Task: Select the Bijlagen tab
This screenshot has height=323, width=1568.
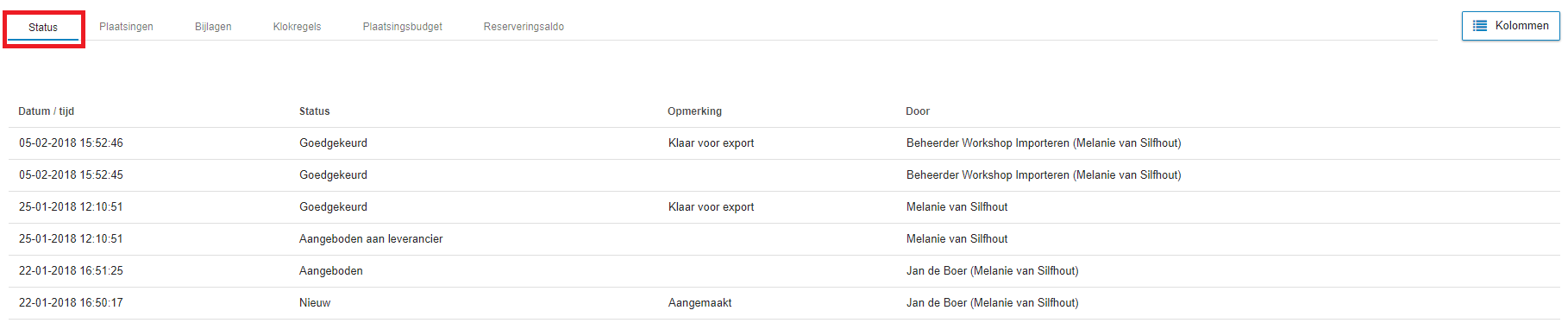Action: point(213,27)
